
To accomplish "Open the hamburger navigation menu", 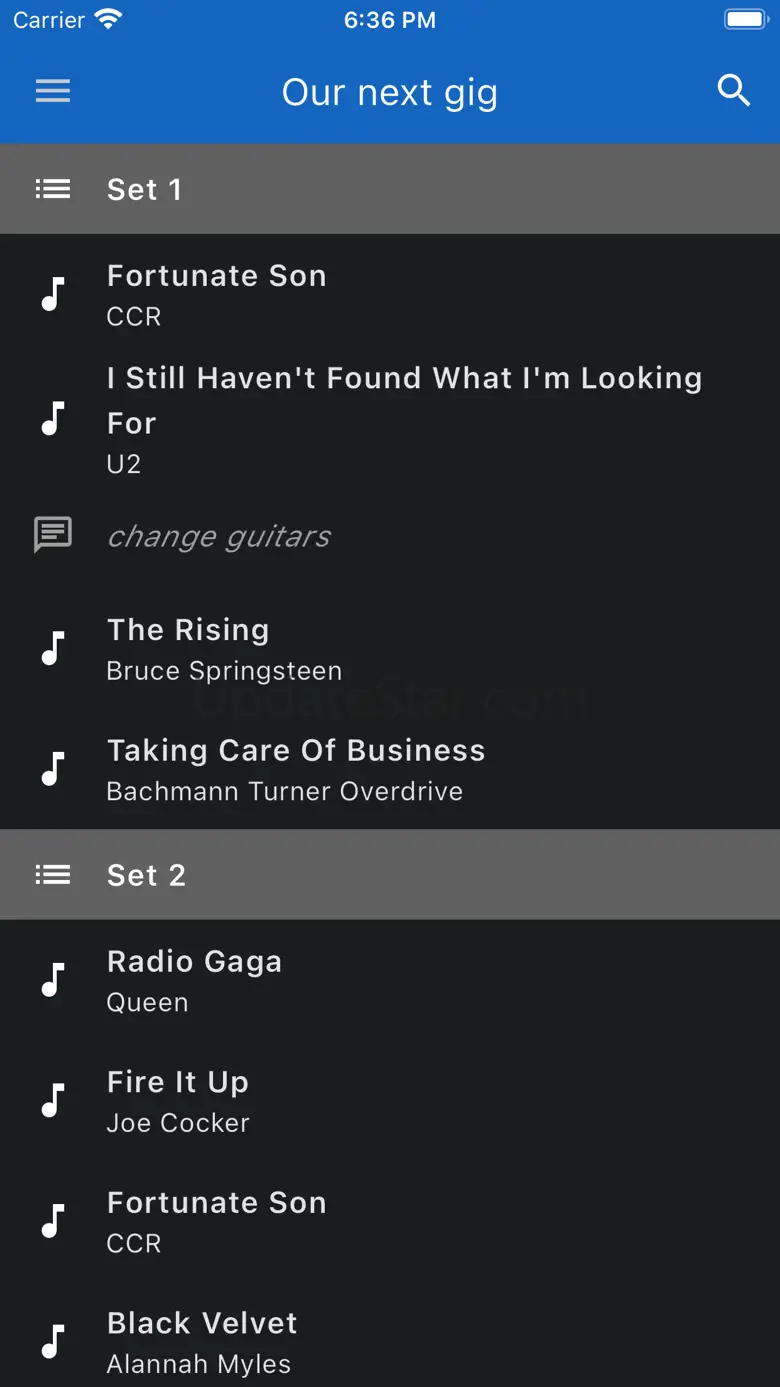I will [53, 92].
